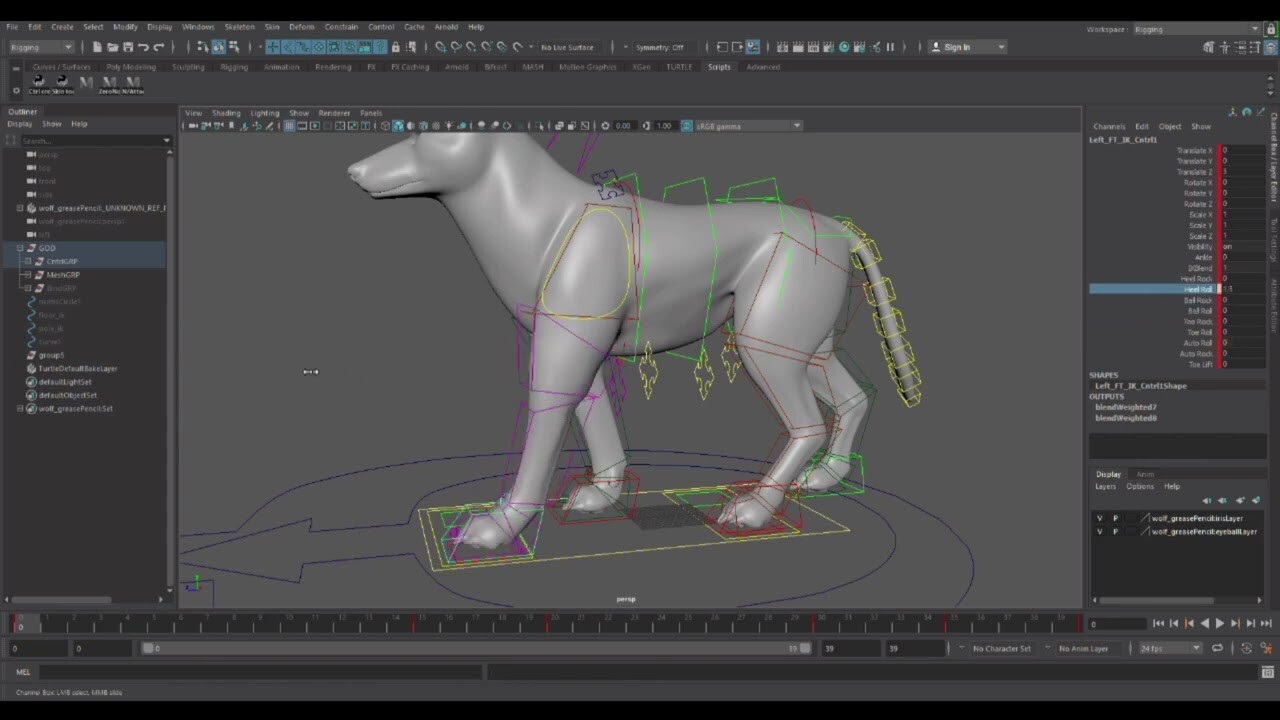Save the scene using the Save icon

coord(127,46)
